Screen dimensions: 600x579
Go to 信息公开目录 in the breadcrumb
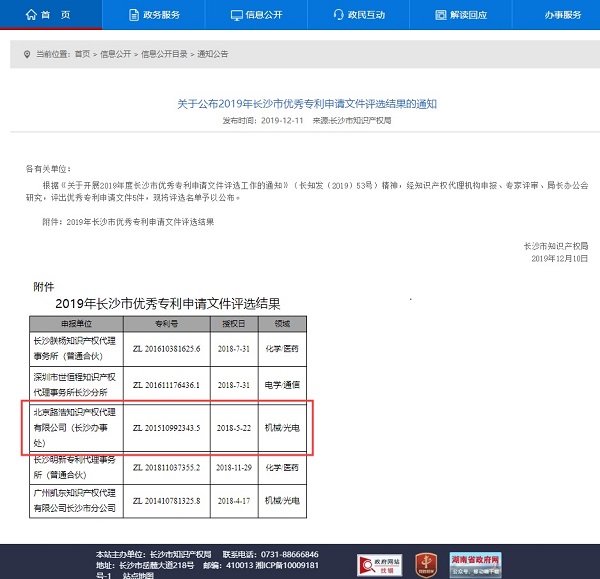[164, 54]
